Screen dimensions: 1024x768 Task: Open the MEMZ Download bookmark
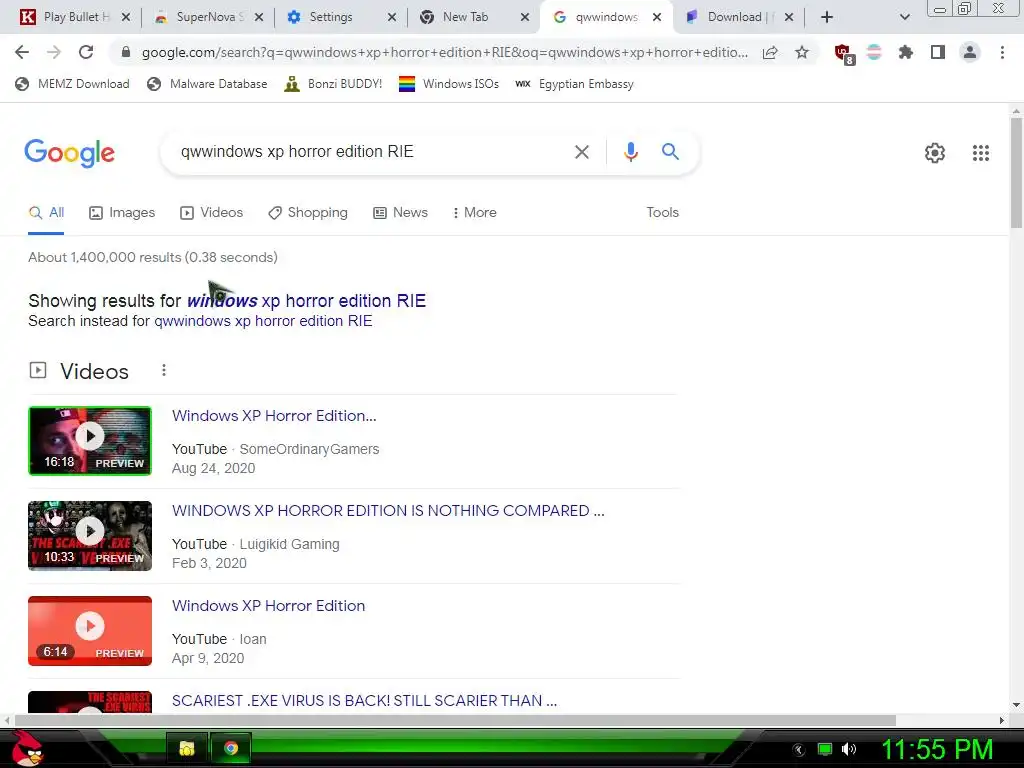point(72,84)
